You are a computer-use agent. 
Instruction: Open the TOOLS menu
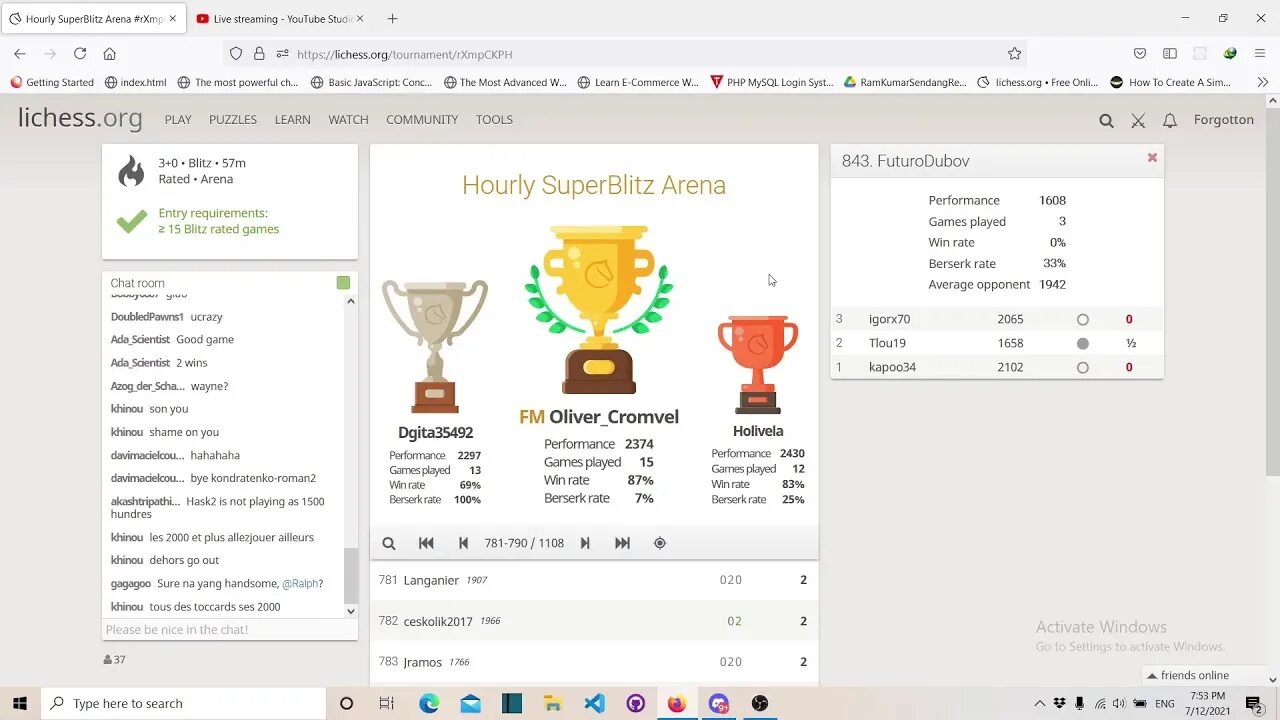click(x=494, y=119)
